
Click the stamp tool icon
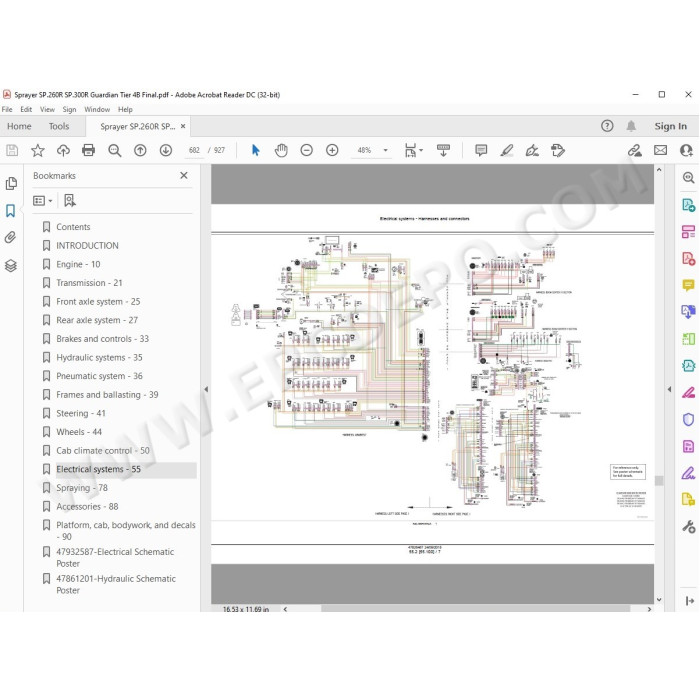coord(558,150)
